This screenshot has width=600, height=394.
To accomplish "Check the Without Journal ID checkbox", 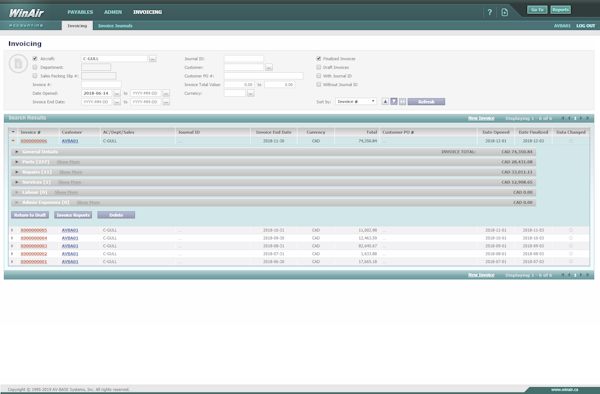I will click(318, 85).
